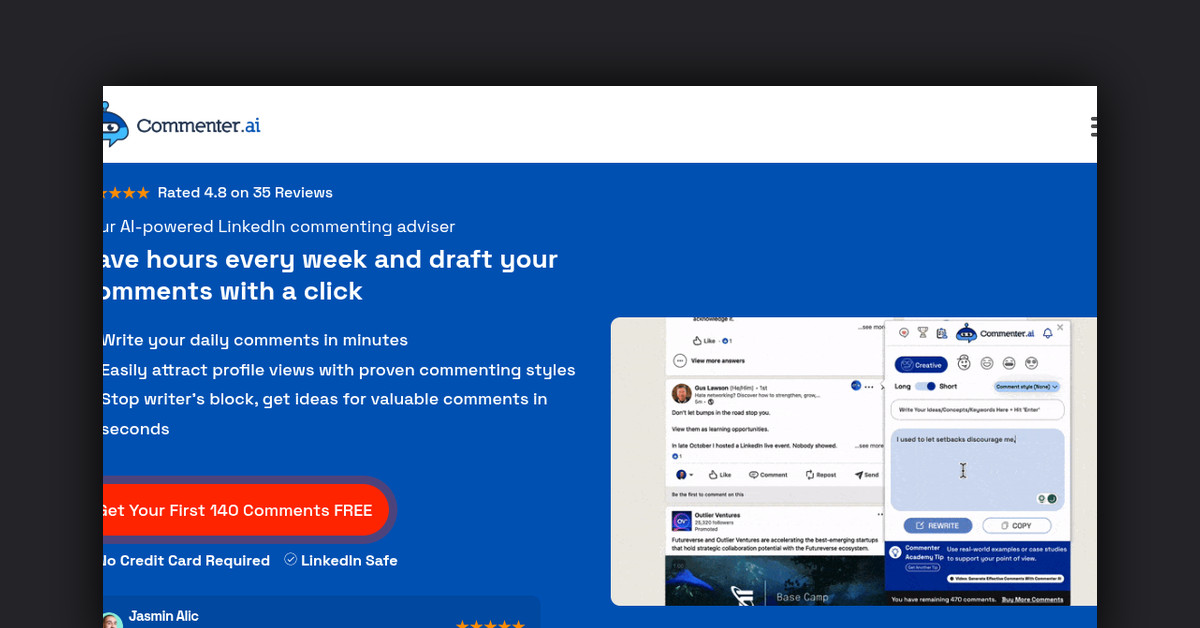This screenshot has width=1200, height=628.
Task: Open the hamburger menu at top right
Action: 1094,126
